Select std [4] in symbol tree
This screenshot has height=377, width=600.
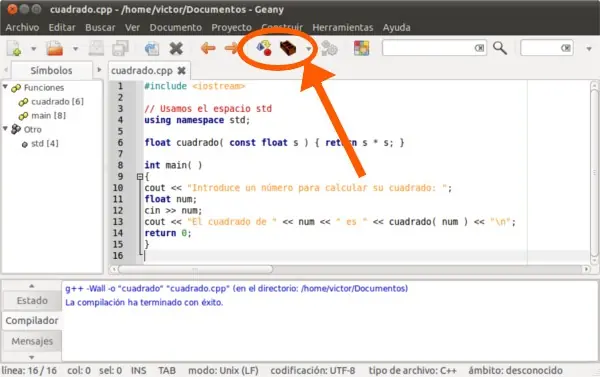click(x=45, y=144)
